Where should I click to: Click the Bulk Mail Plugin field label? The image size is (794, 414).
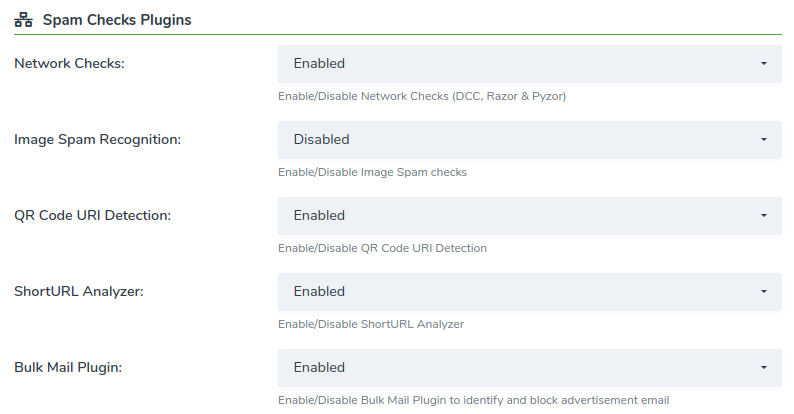(x=68, y=367)
